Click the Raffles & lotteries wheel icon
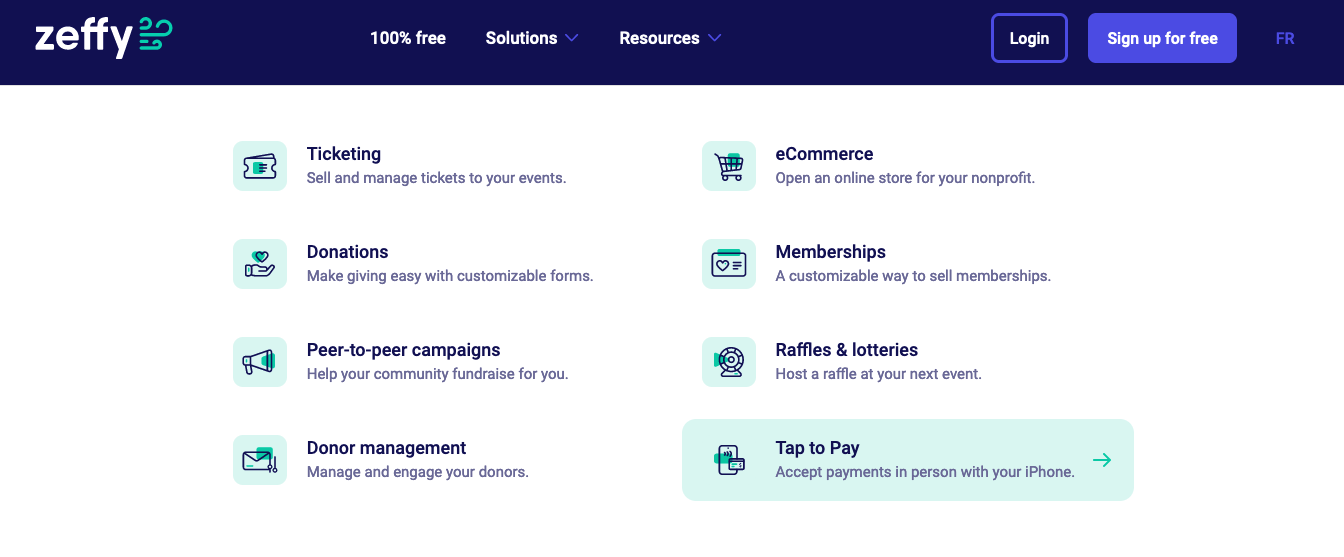1344x557 pixels. pyautogui.click(x=729, y=362)
